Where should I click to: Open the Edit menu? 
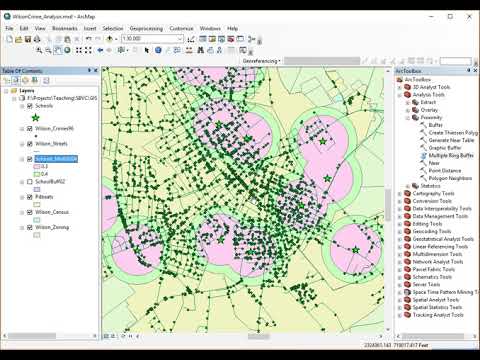coord(24,28)
